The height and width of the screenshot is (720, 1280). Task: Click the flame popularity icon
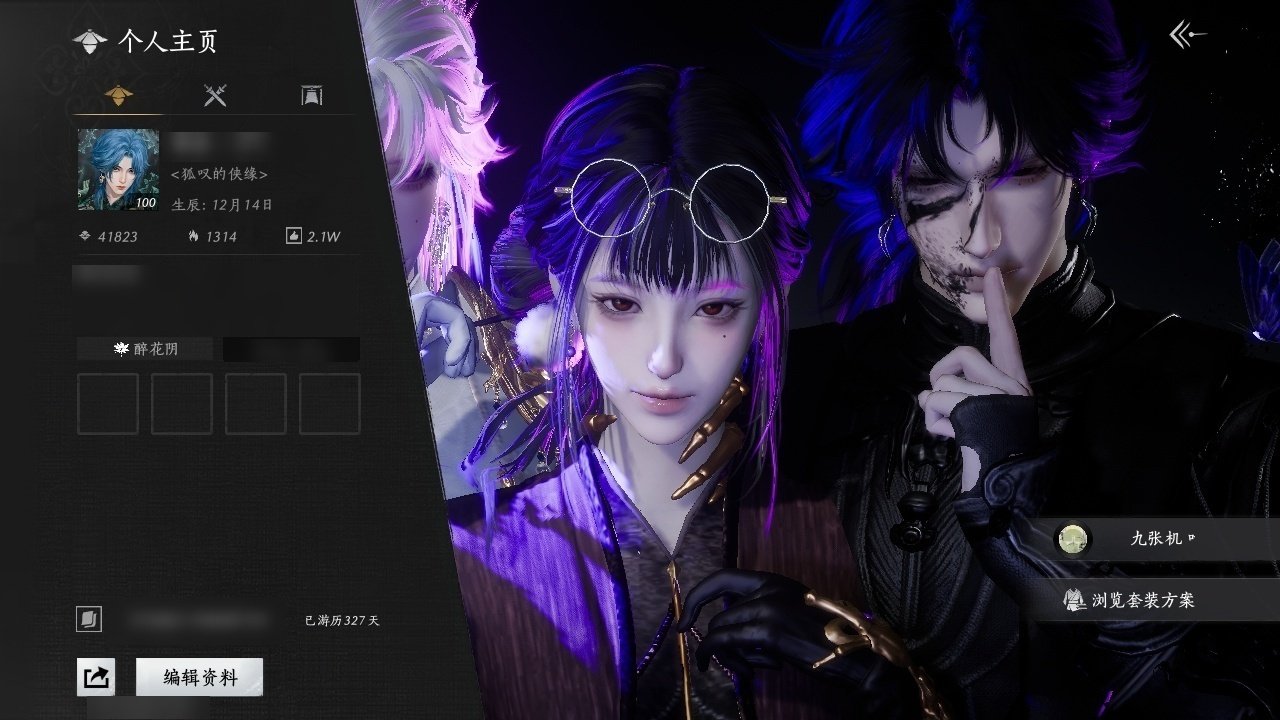pyautogui.click(x=194, y=237)
